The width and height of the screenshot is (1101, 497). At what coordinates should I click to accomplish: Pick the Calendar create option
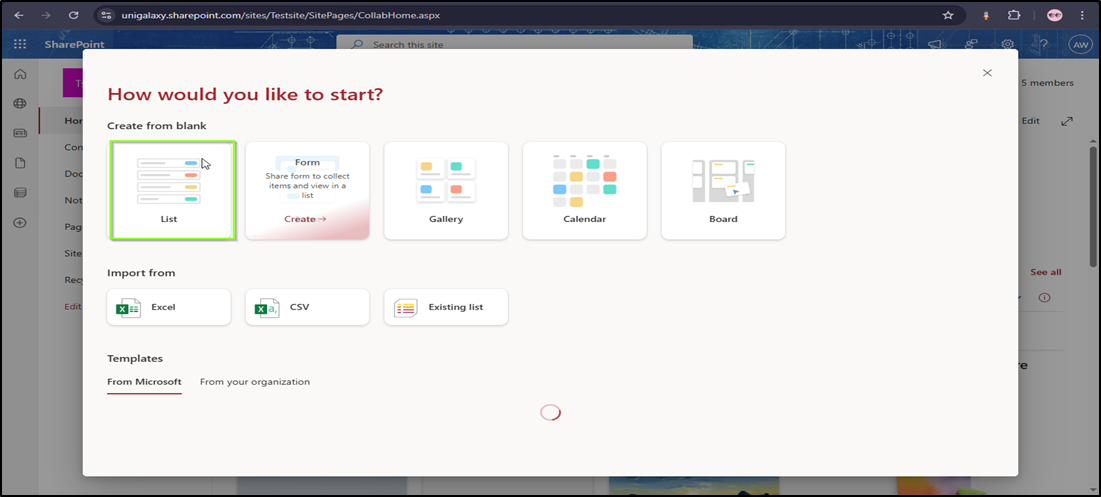584,190
